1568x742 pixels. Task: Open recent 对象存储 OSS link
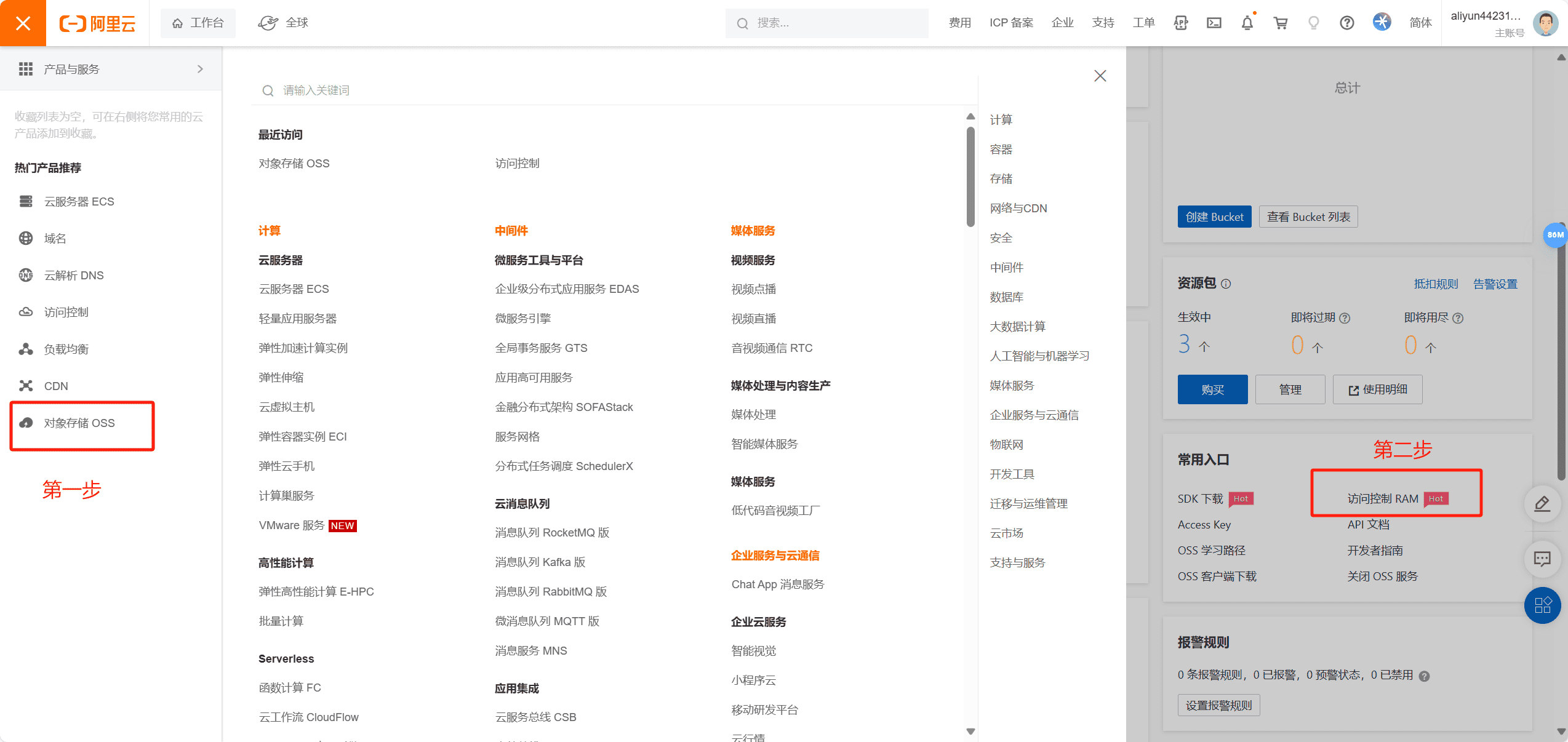[x=294, y=163]
